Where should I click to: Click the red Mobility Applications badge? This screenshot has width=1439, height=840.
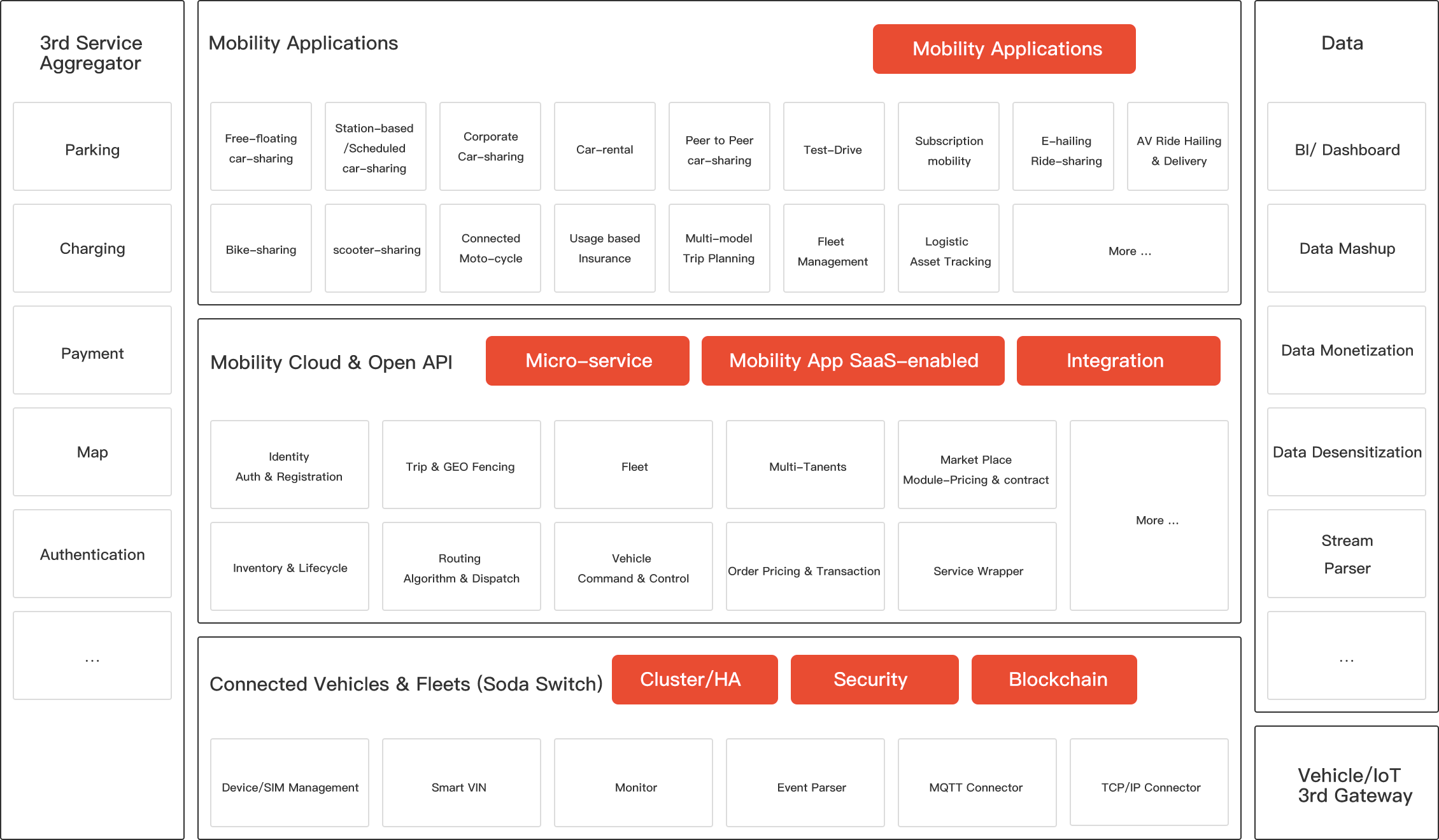[x=1003, y=49]
